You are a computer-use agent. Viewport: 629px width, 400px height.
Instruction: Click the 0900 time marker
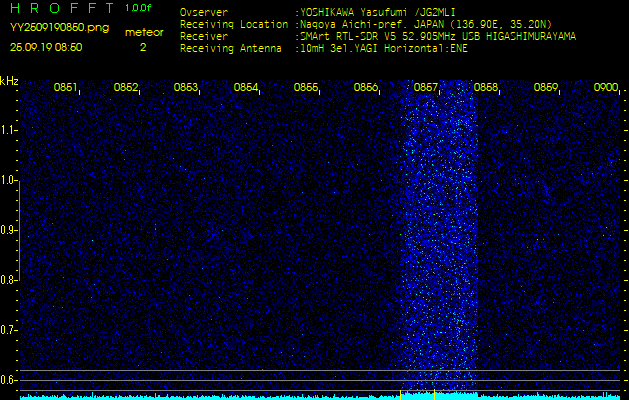tap(606, 87)
